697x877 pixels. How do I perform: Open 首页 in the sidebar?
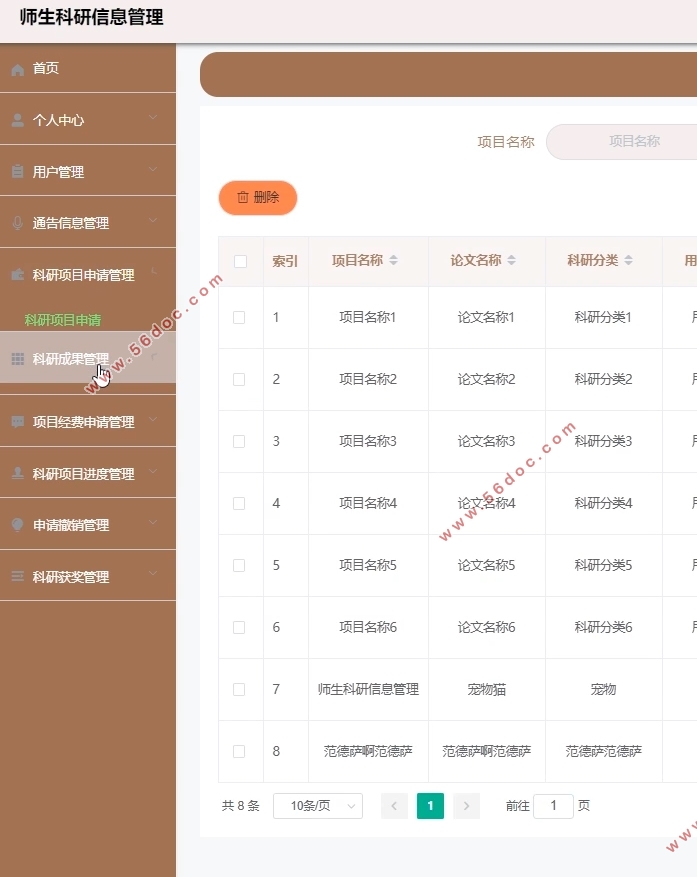pos(88,68)
